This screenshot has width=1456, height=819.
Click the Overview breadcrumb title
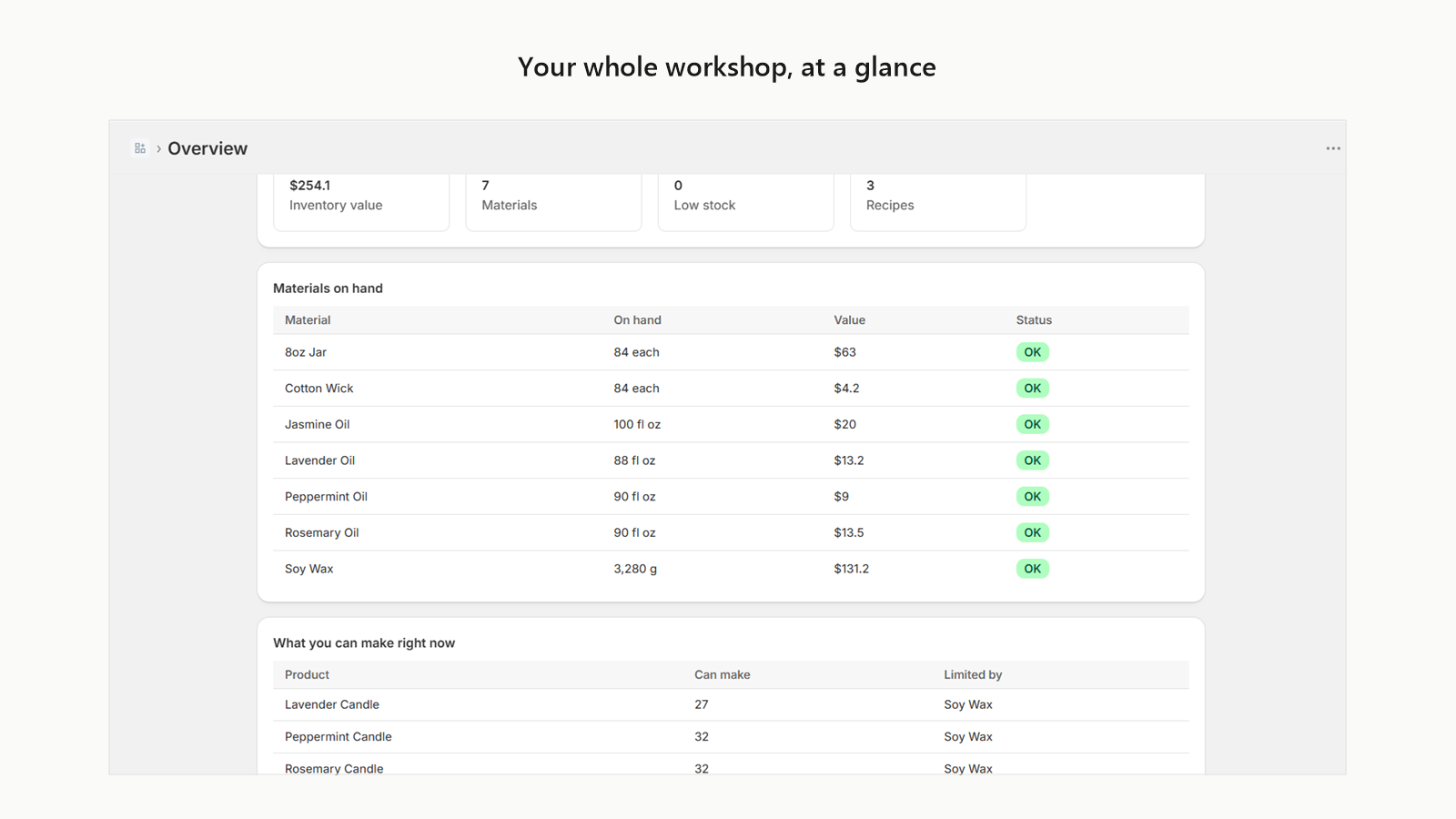pos(207,148)
